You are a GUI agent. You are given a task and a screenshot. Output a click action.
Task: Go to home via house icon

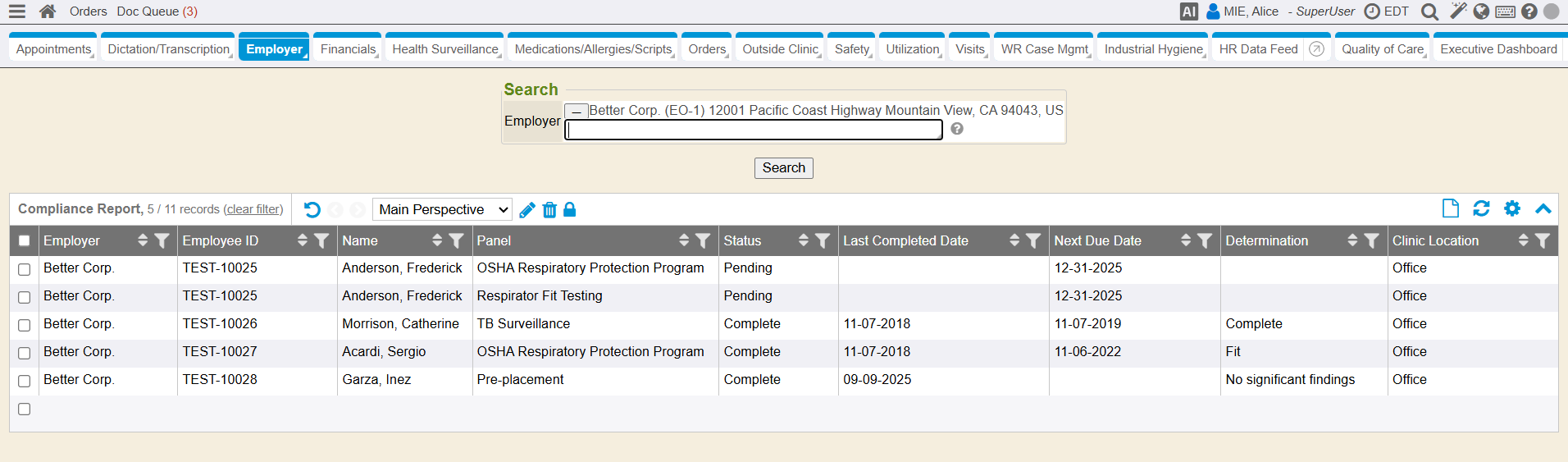click(48, 11)
